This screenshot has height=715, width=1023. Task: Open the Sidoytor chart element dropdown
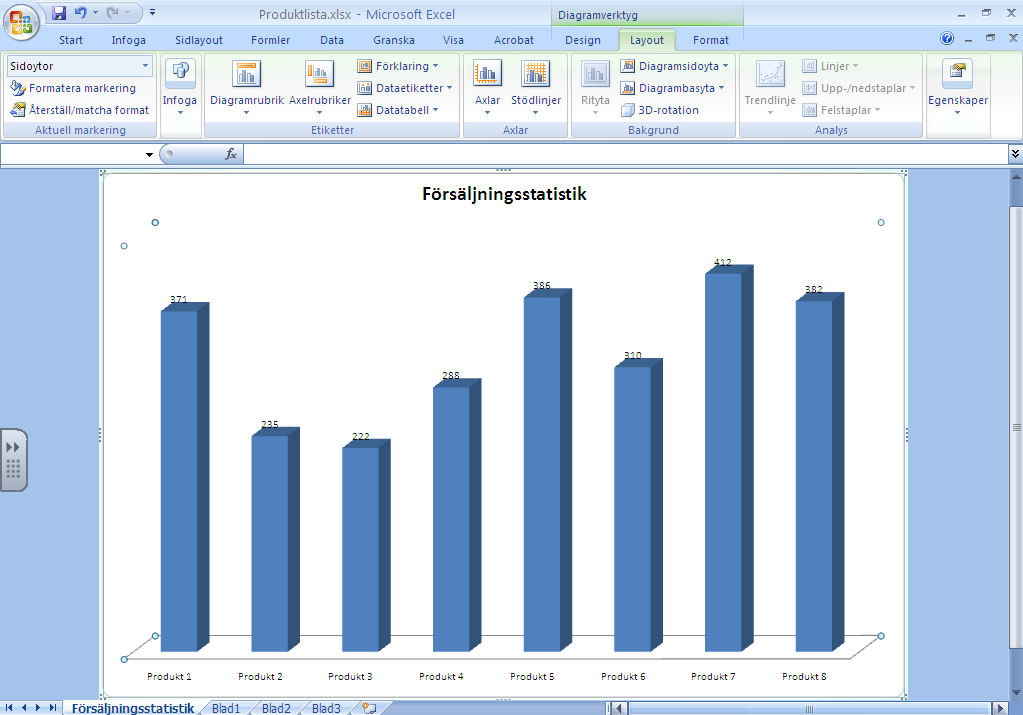coord(145,66)
